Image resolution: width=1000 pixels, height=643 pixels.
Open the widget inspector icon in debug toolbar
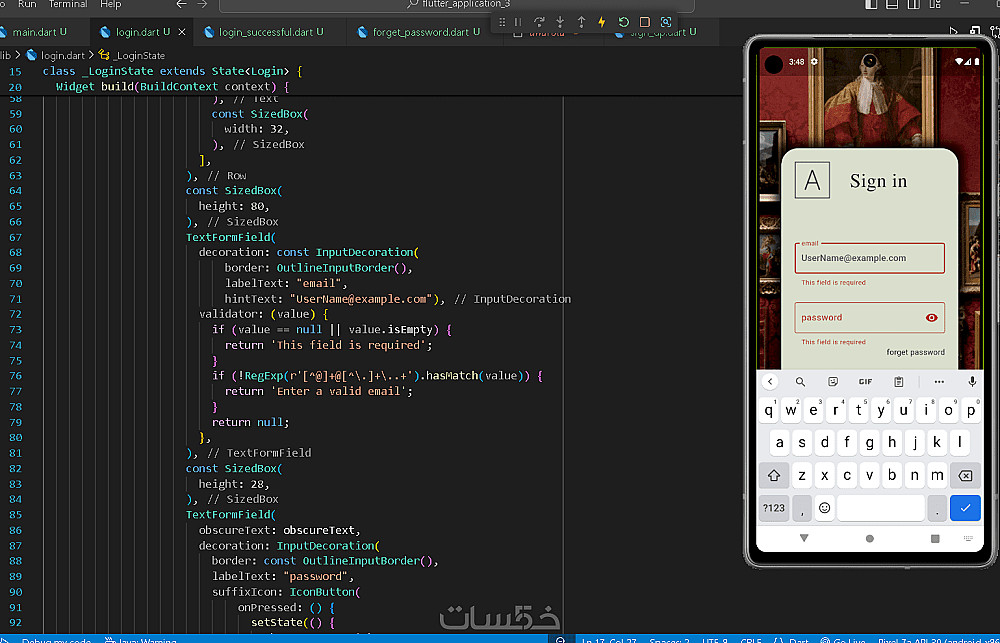coord(667,22)
